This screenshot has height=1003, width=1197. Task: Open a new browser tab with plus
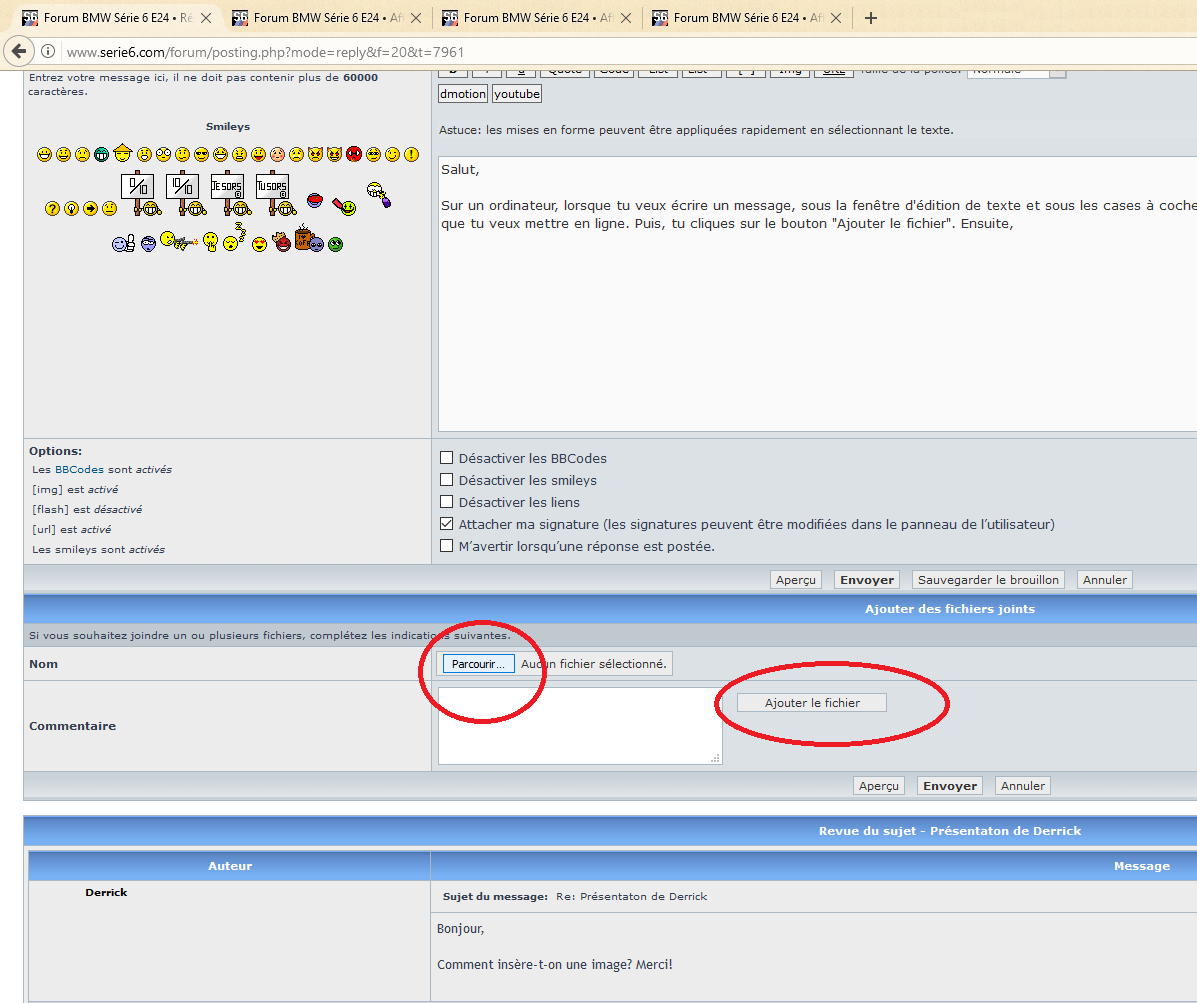(870, 18)
